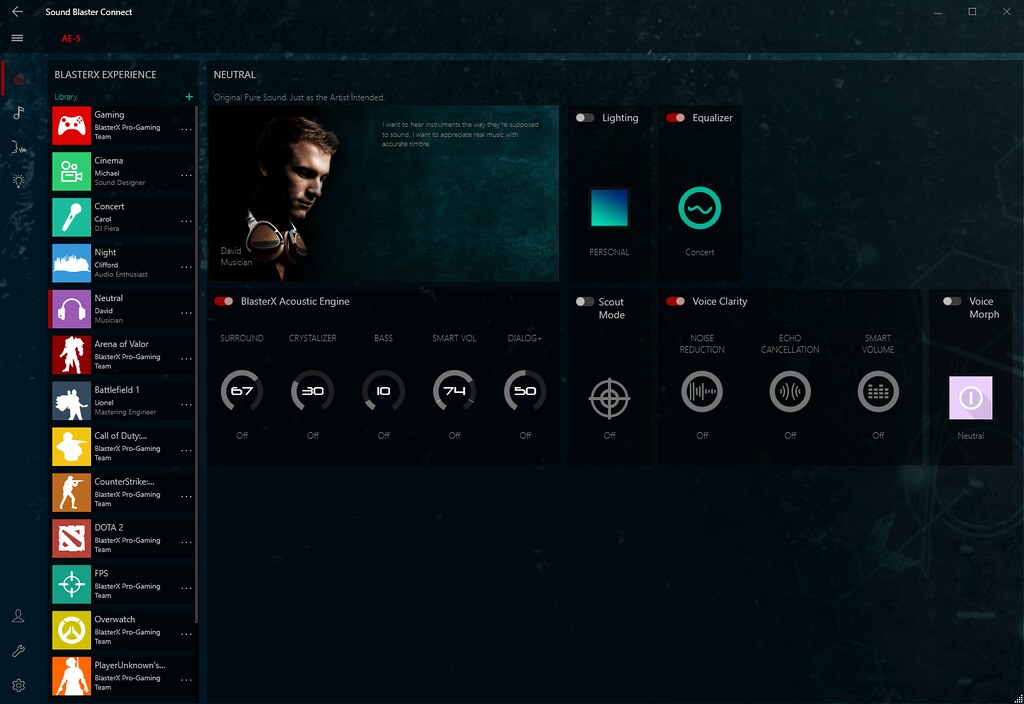Toggle the Scout Mode switch
The image size is (1024, 704).
585,302
